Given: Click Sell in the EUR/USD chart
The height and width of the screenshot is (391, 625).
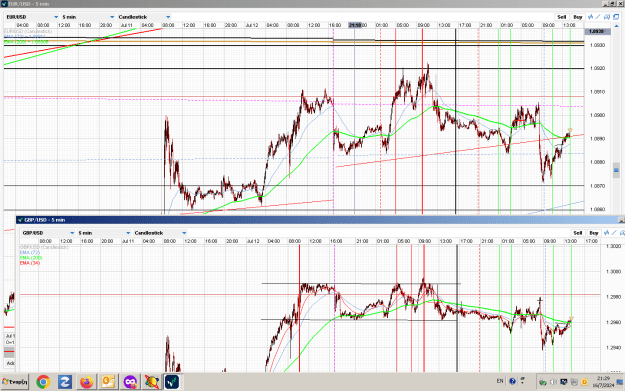Looking at the screenshot, I should 562,17.
